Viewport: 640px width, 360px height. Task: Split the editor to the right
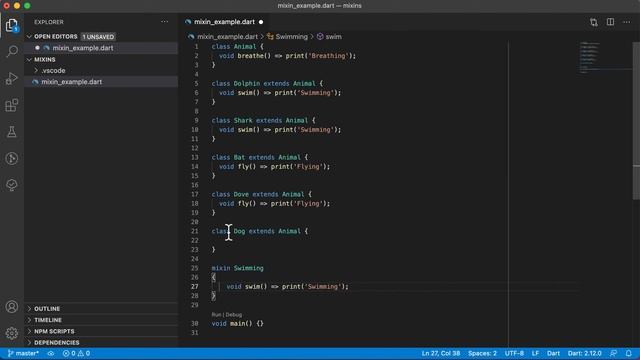[610, 22]
